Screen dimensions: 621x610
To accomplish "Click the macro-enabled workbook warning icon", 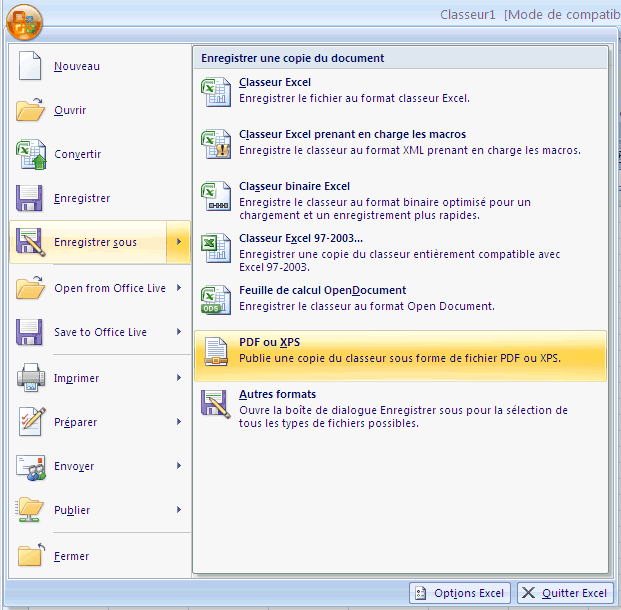I will tap(216, 144).
